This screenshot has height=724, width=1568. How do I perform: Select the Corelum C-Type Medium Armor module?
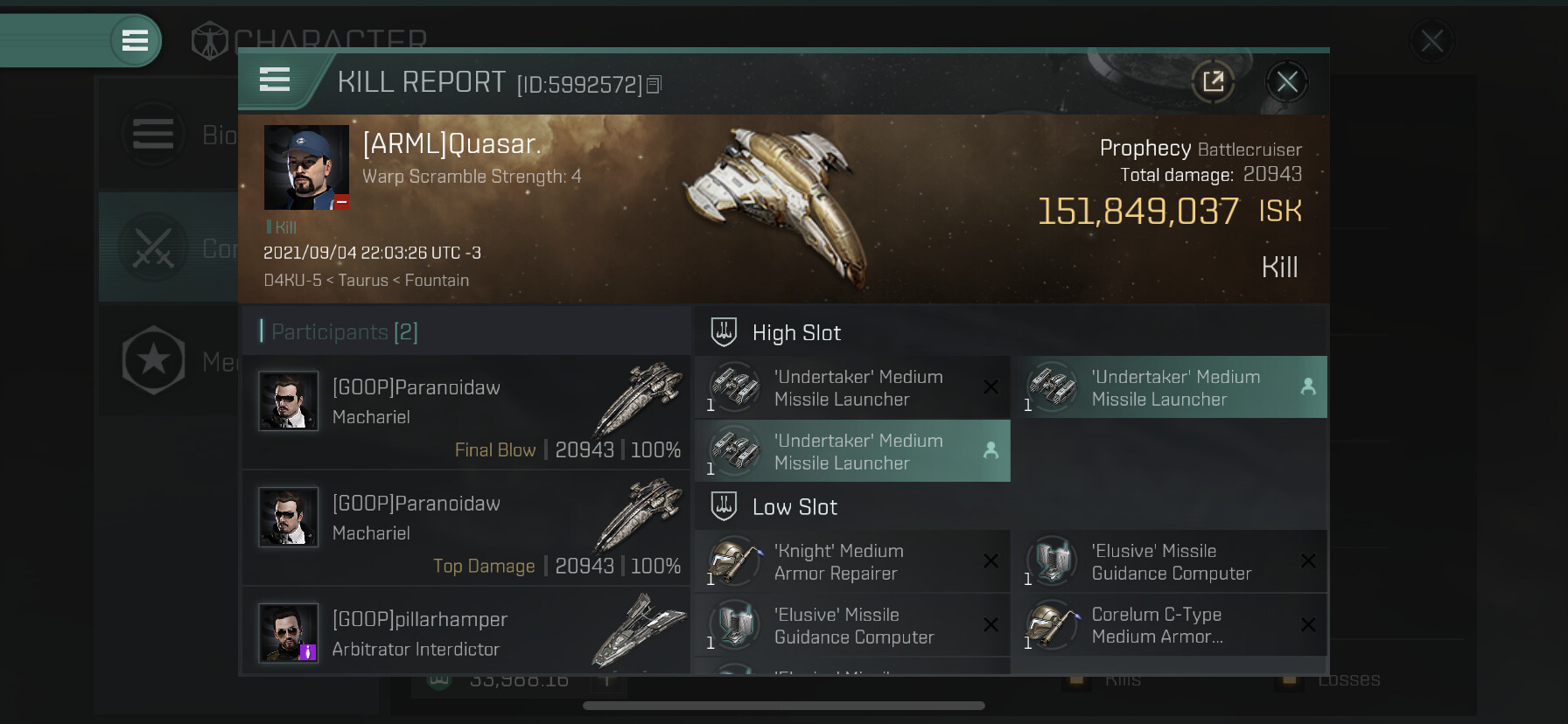click(x=1169, y=625)
